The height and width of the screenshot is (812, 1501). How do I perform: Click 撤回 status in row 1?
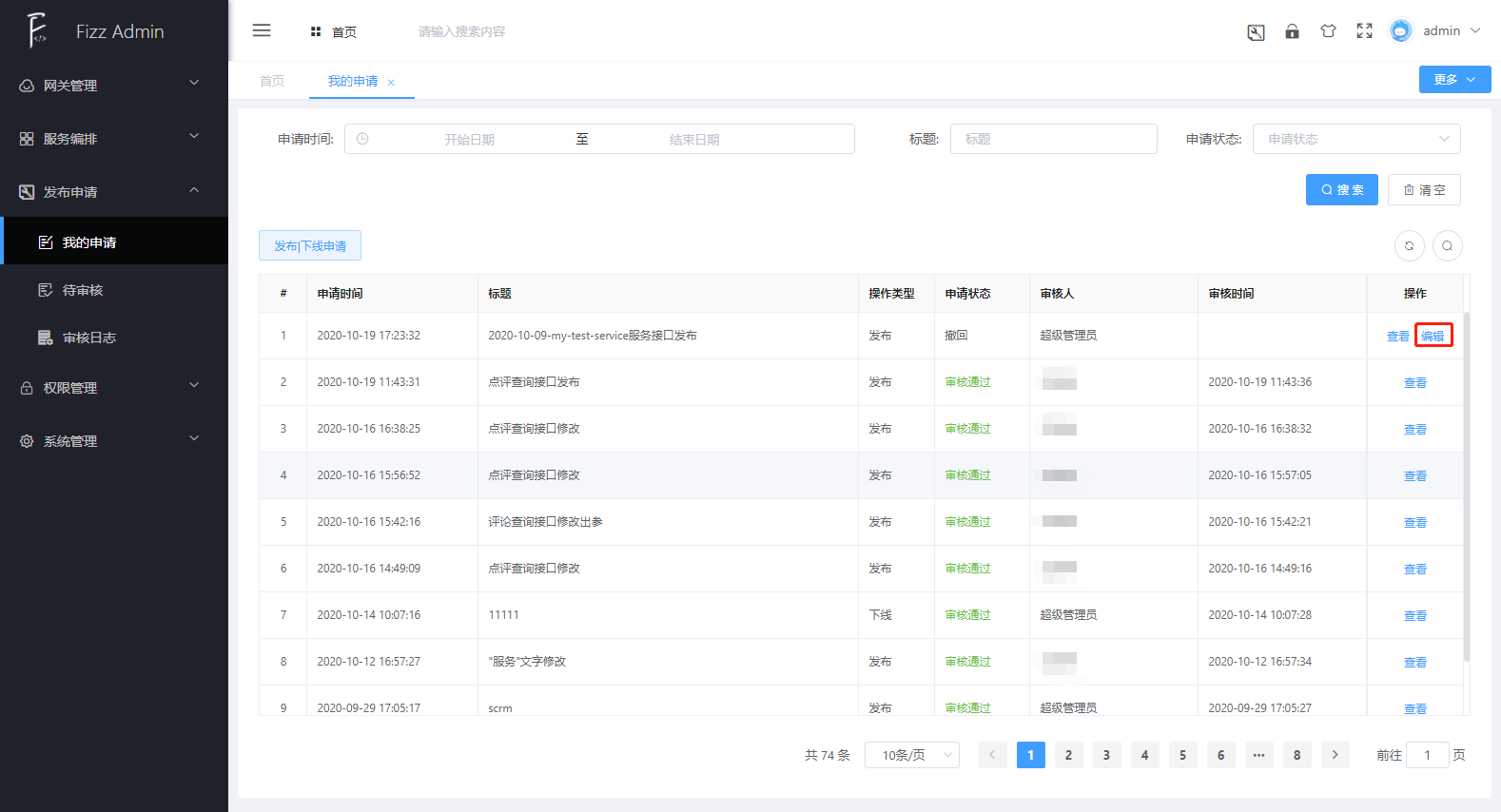click(x=956, y=336)
